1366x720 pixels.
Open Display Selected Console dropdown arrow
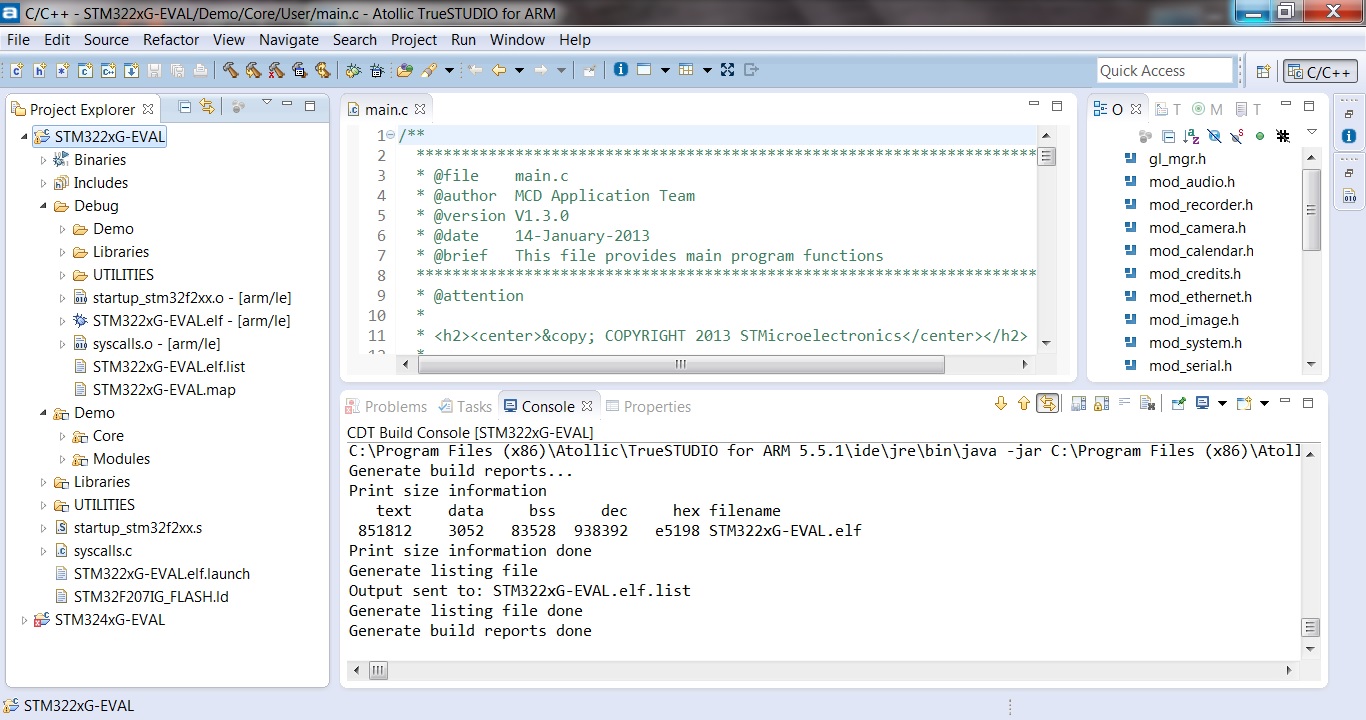pyautogui.click(x=1220, y=404)
